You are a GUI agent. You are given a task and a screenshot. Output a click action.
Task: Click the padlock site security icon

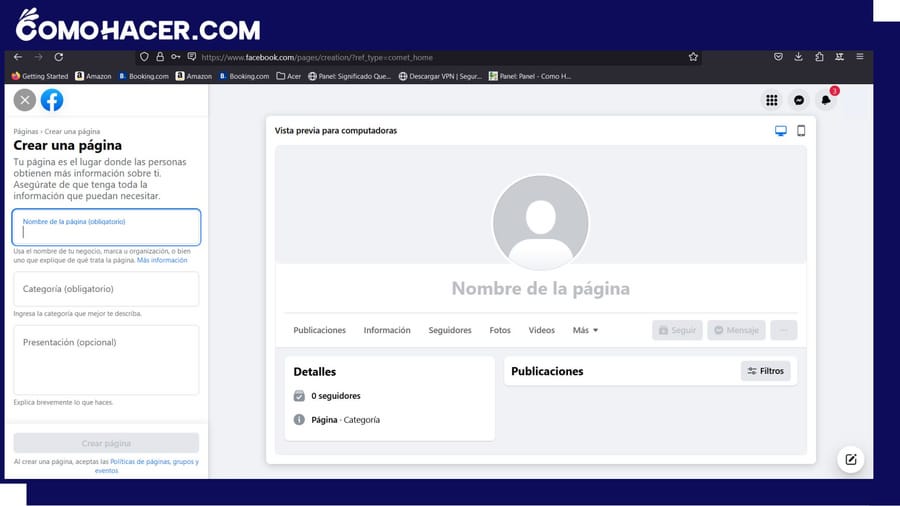(160, 57)
